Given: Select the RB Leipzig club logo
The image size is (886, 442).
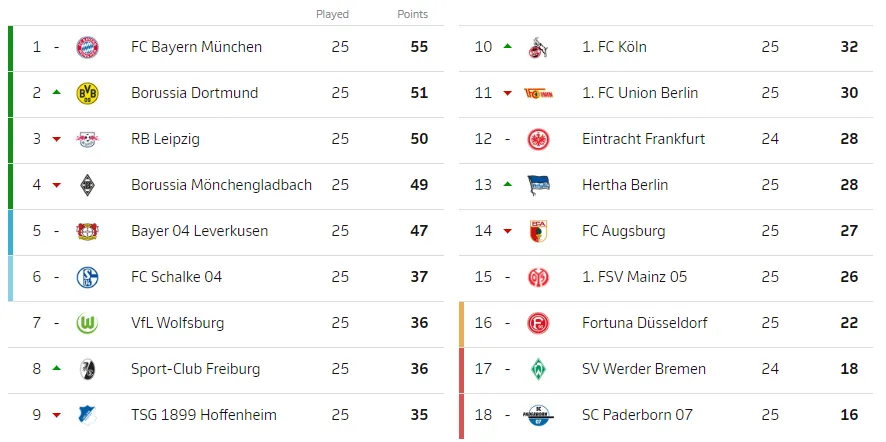Looking at the screenshot, I should (87, 139).
